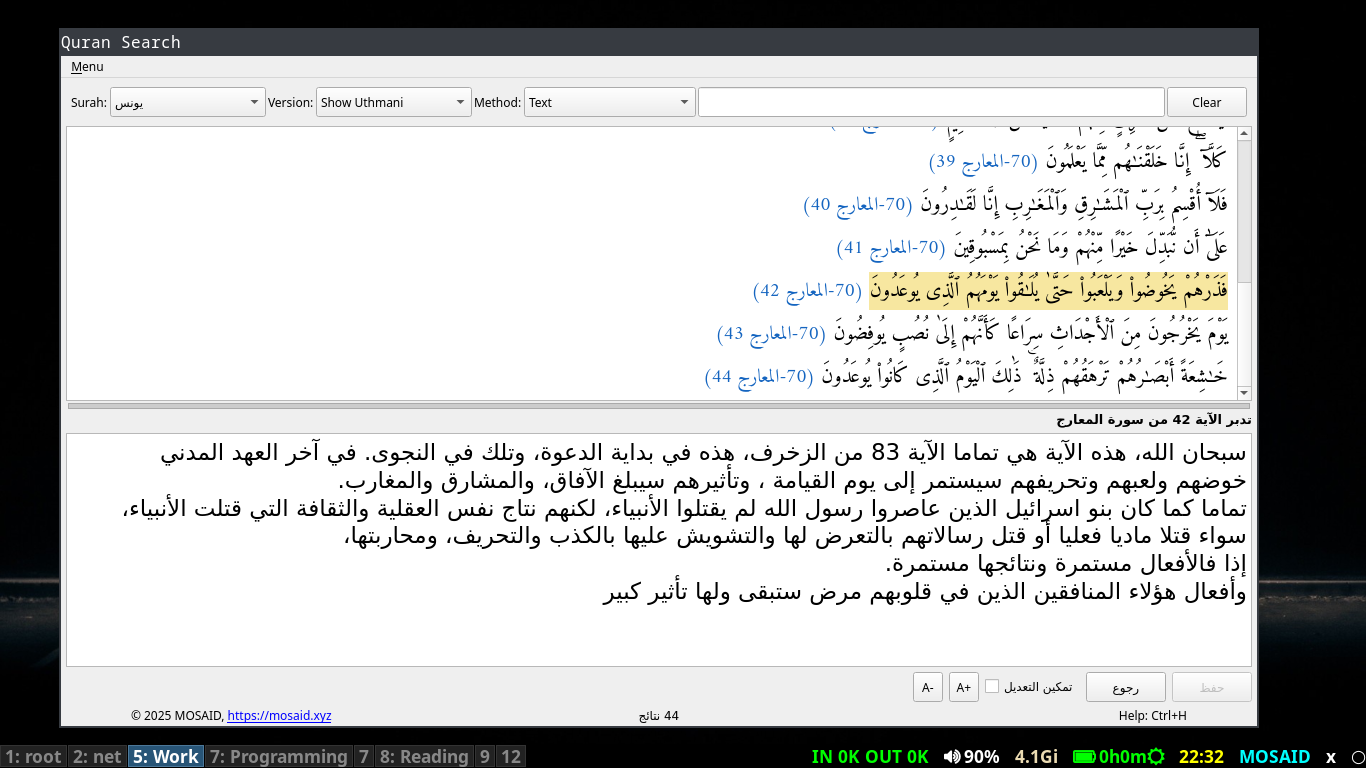Click the scroll-up arrow of the verses list
This screenshot has width=1366, height=768.
(x=1244, y=134)
